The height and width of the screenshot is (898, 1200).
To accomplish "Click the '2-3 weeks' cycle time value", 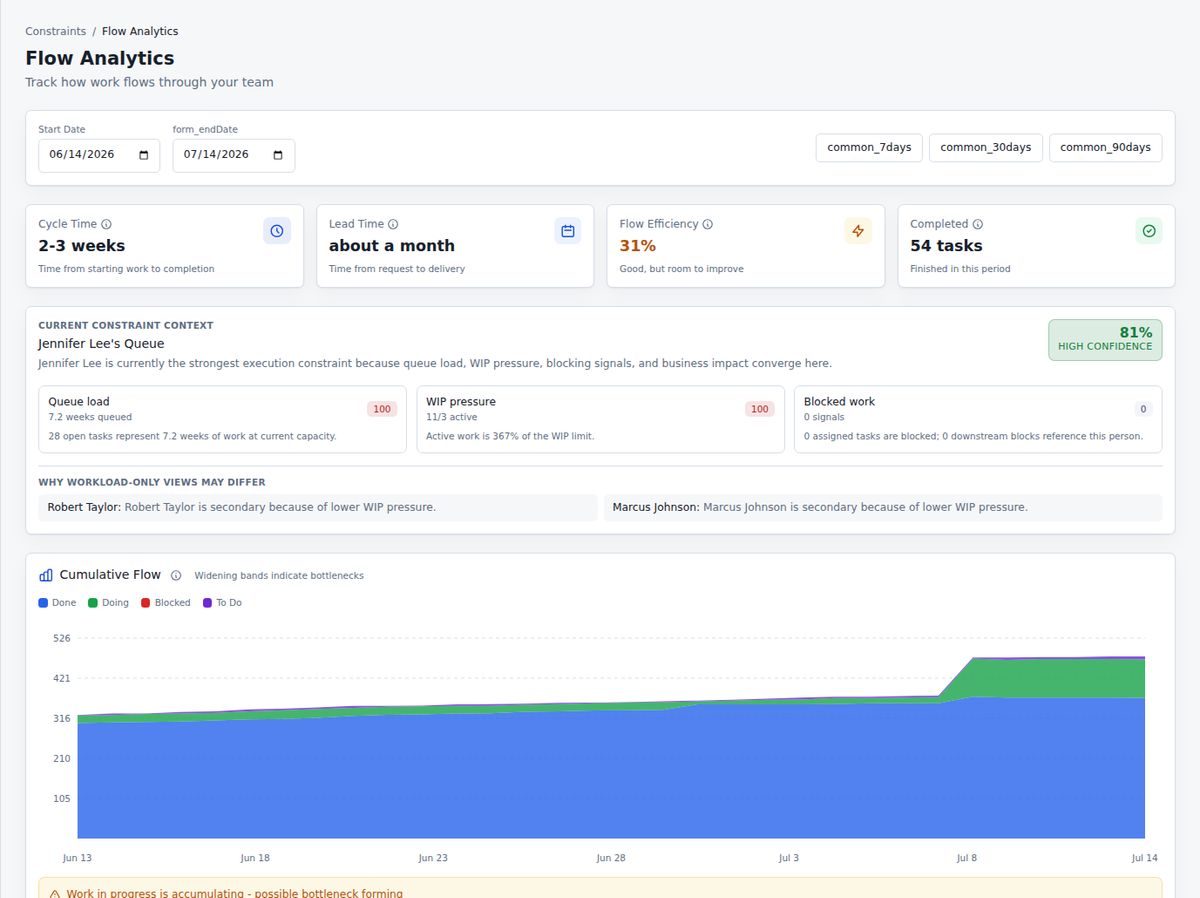I will [x=82, y=246].
